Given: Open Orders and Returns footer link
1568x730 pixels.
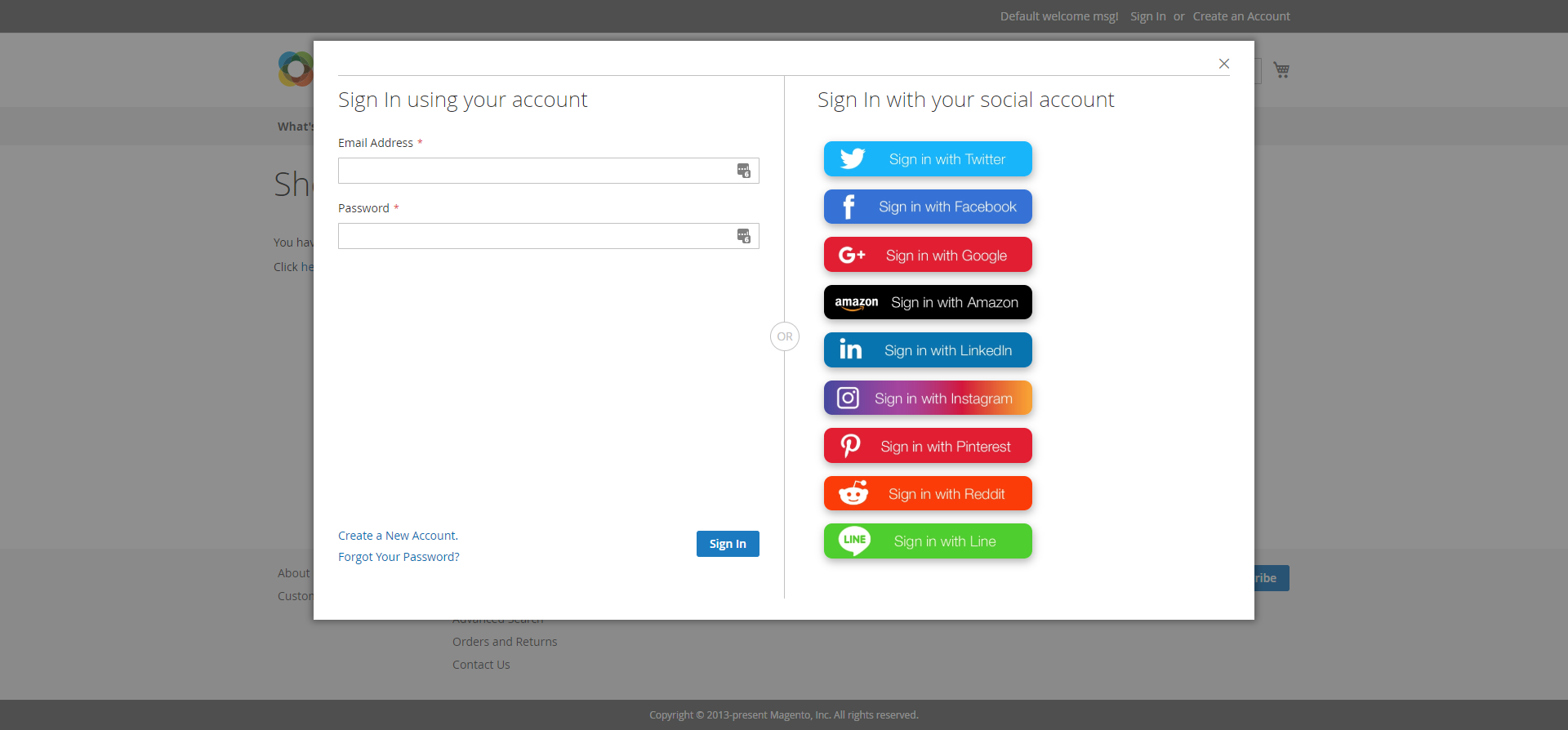Looking at the screenshot, I should tap(505, 642).
